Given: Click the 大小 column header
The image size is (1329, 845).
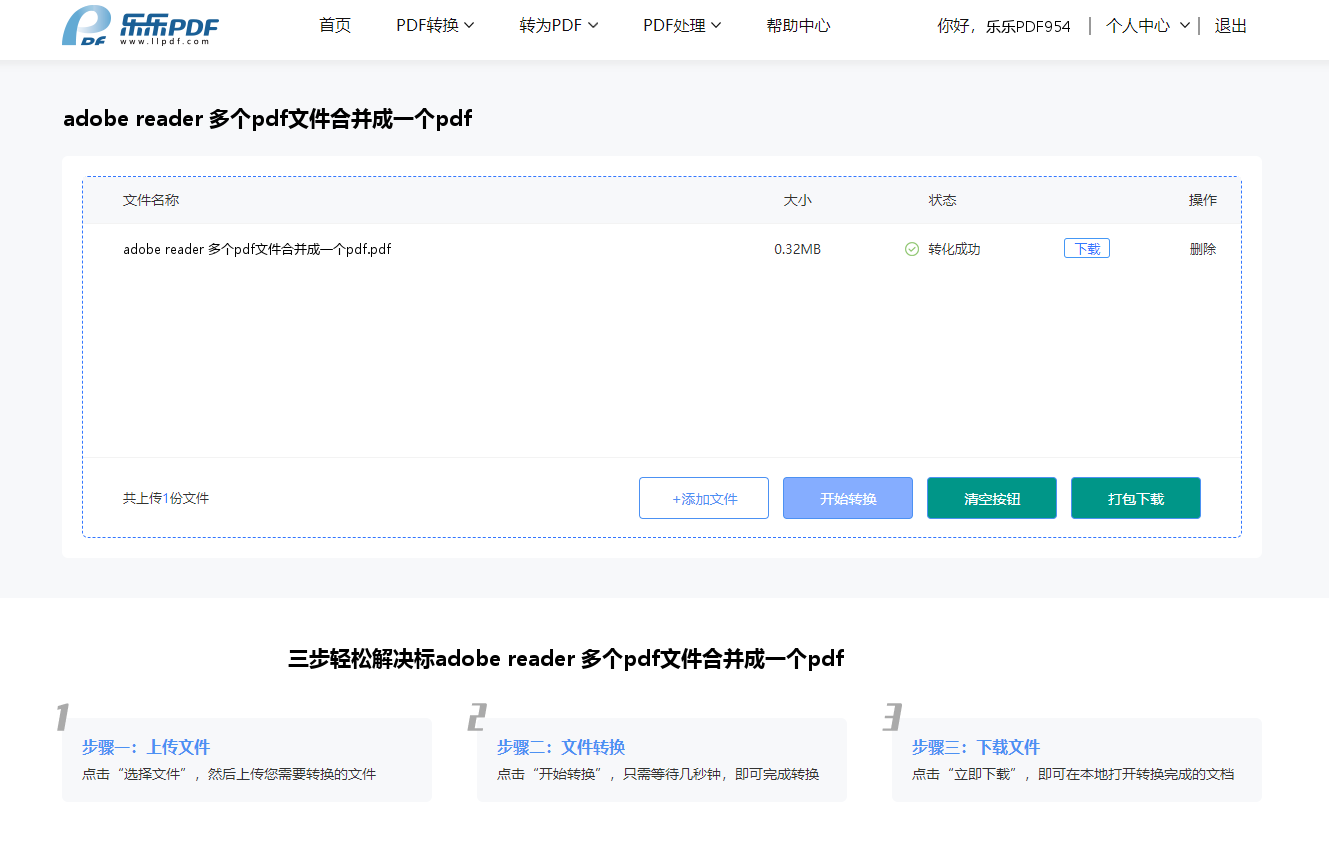Looking at the screenshot, I should click(x=797, y=200).
